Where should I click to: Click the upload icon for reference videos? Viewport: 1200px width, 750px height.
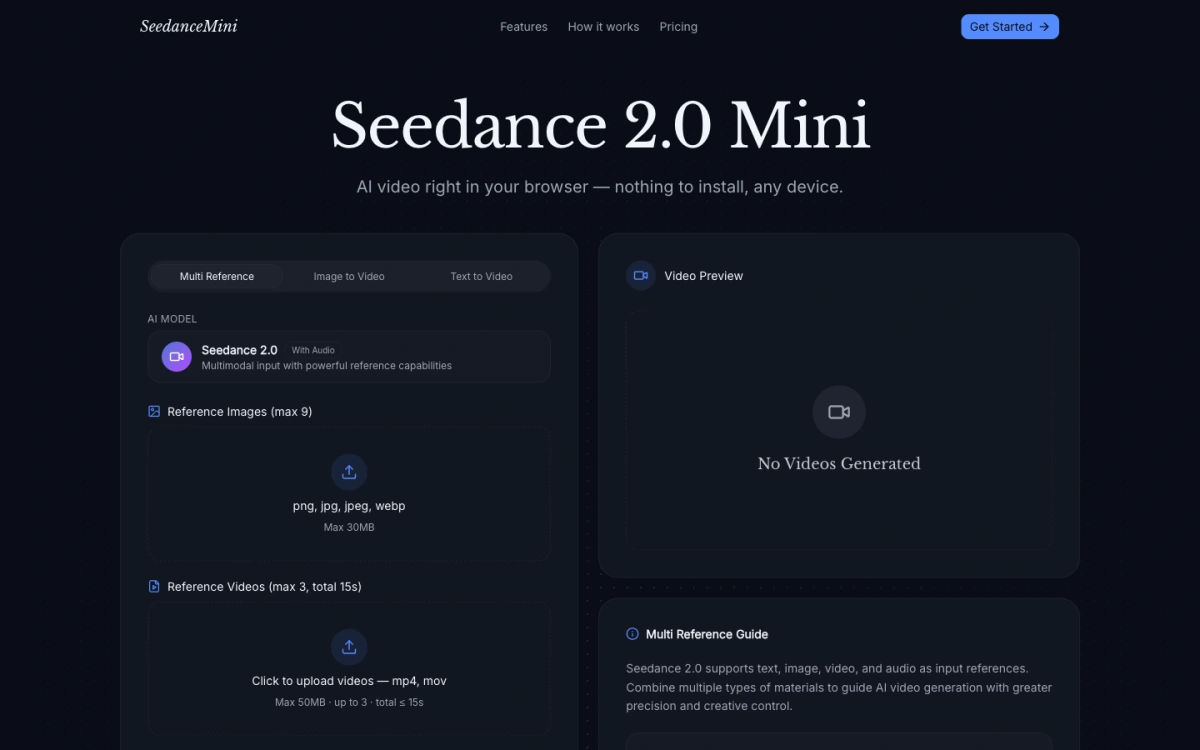(349, 647)
